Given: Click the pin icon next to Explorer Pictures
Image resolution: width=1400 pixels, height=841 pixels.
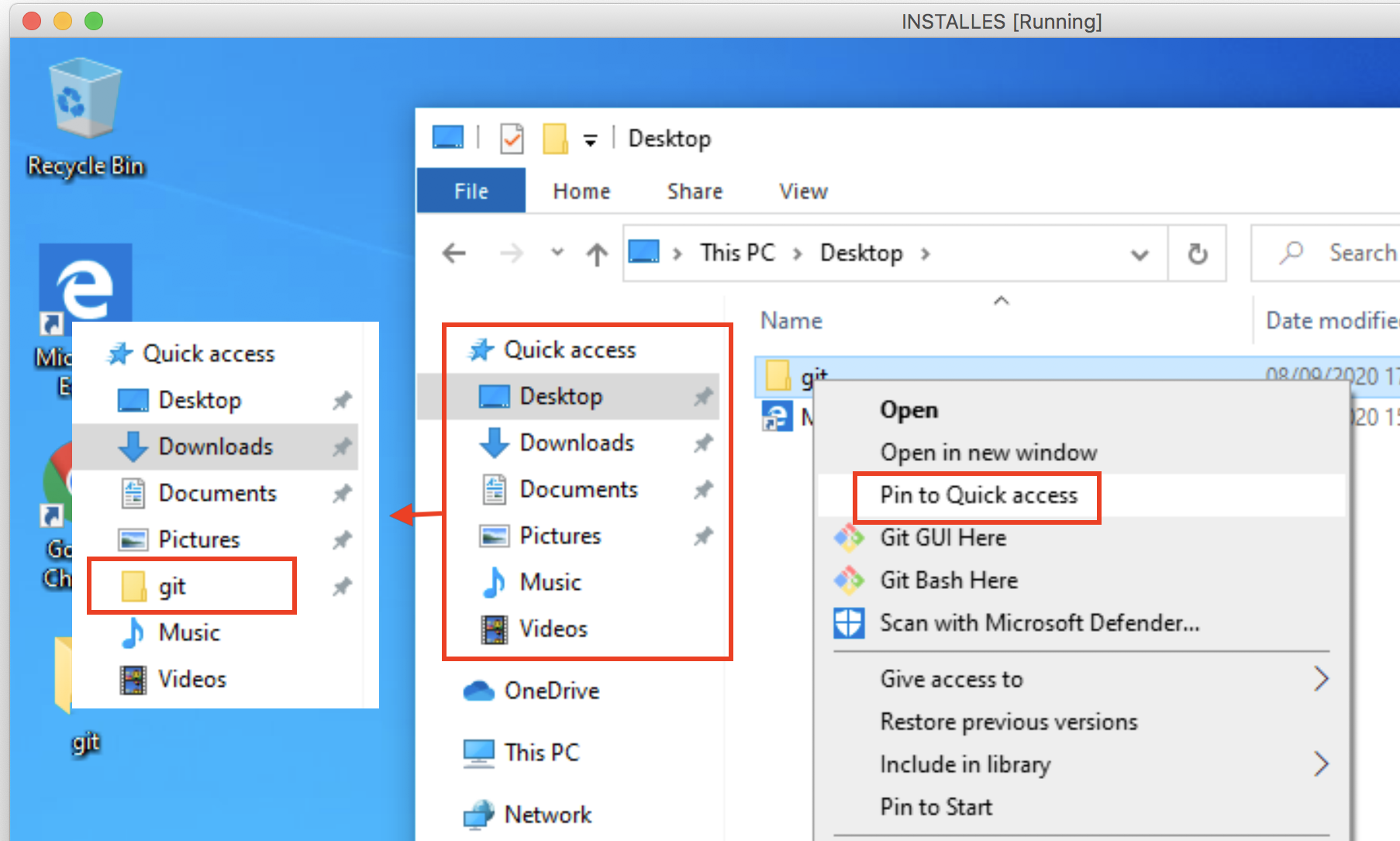Looking at the screenshot, I should (x=703, y=536).
